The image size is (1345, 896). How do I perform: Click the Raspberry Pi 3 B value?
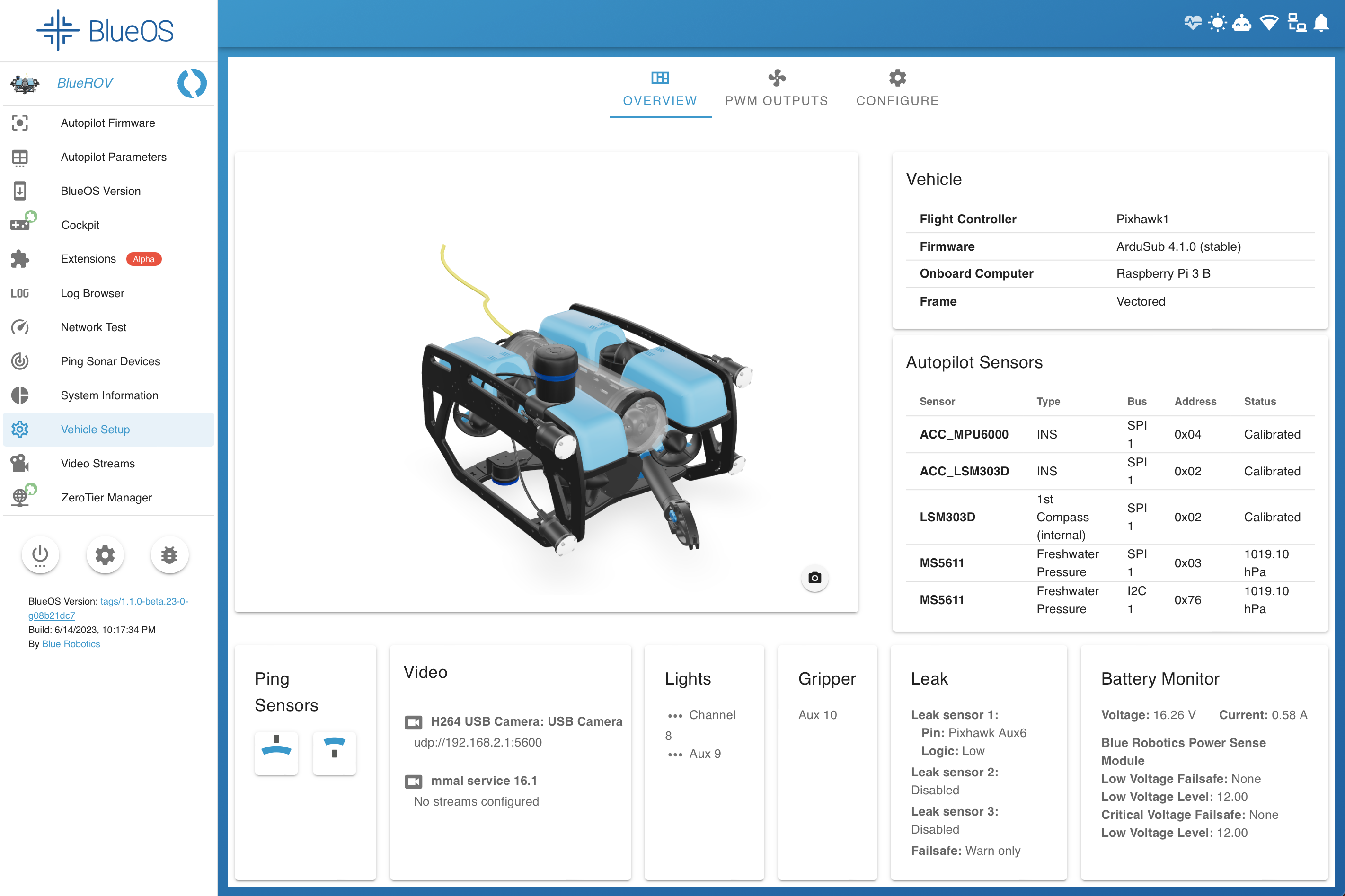[1163, 273]
